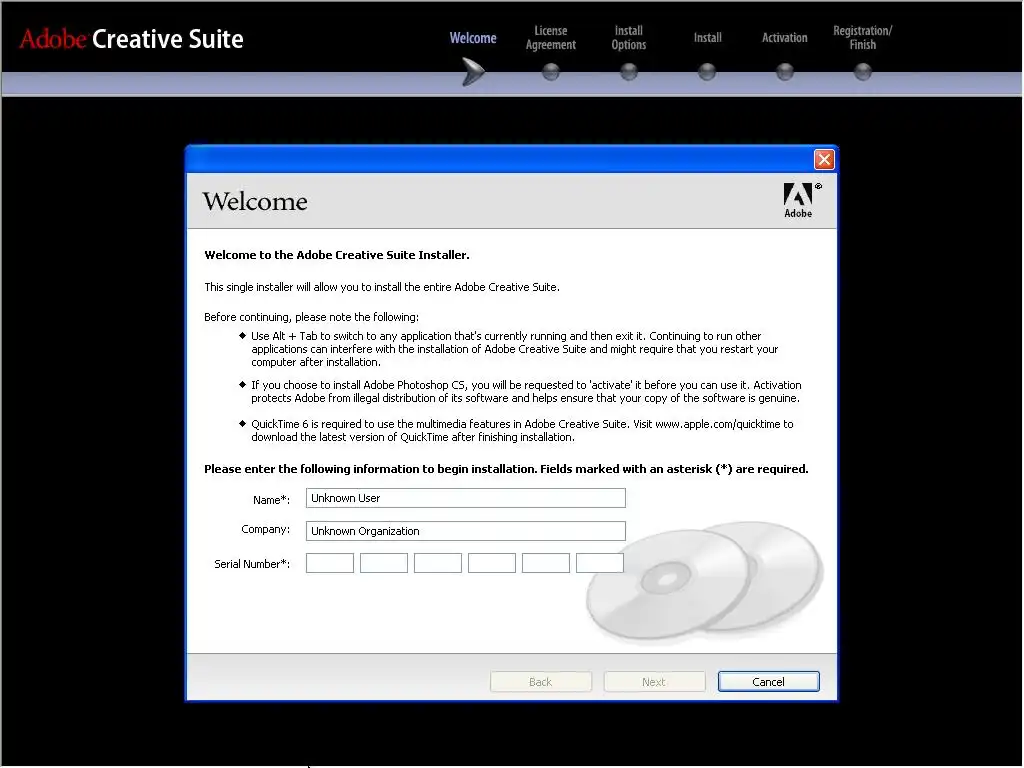
Task: Click the License Agreement step dot
Action: click(551, 71)
